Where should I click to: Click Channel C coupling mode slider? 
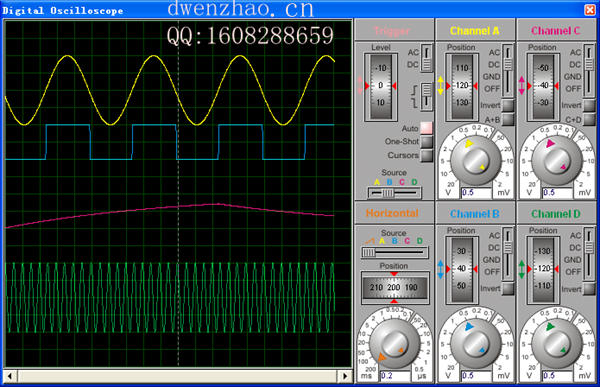tap(589, 71)
